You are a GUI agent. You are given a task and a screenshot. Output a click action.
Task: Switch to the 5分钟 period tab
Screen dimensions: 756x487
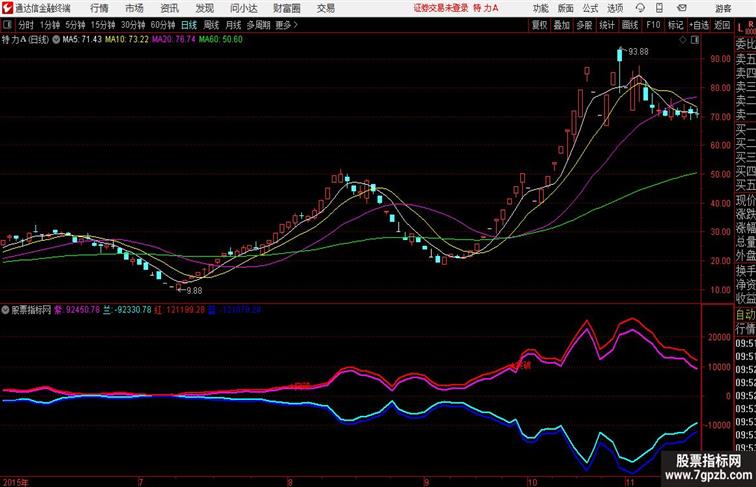coord(75,25)
